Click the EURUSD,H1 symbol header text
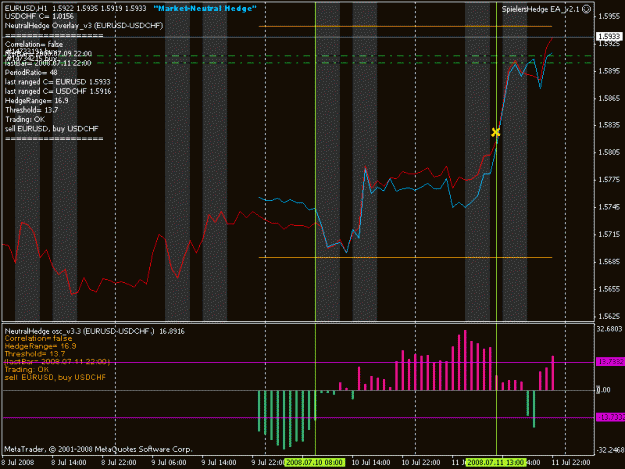 (26, 8)
